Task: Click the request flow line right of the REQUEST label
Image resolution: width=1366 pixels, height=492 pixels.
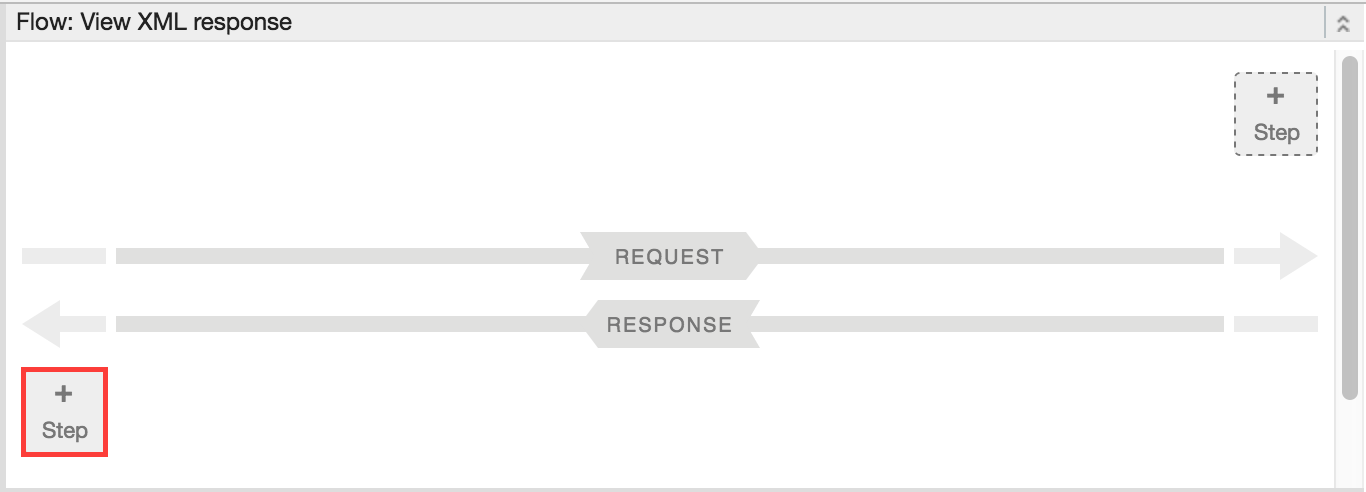Action: click(990, 256)
